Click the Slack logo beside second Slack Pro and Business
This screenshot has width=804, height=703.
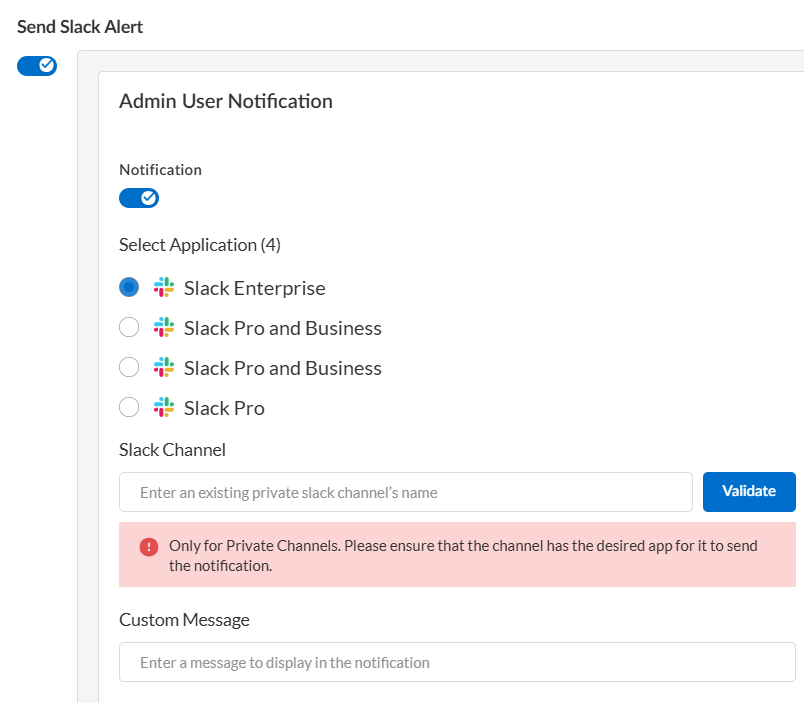[x=164, y=368]
